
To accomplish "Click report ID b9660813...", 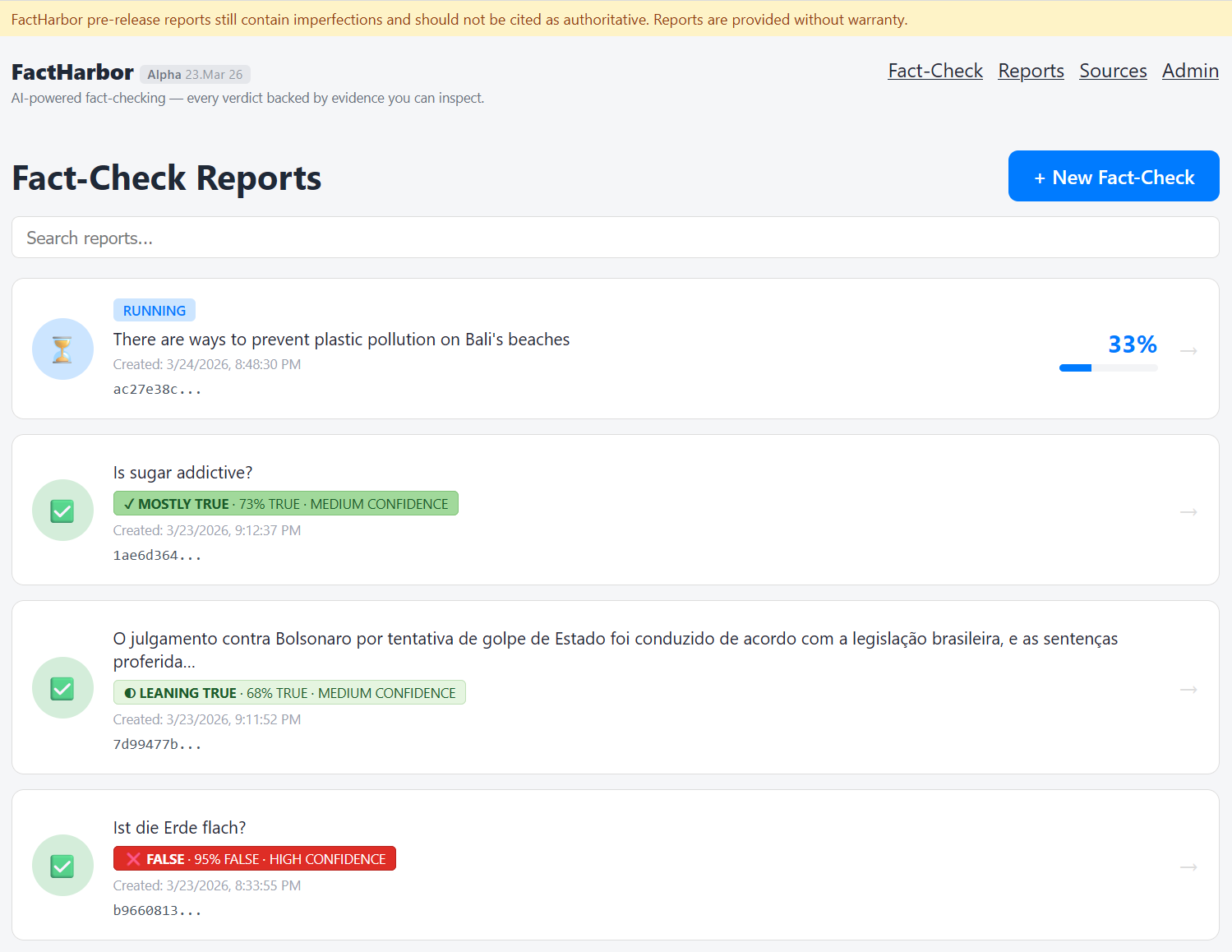I will pos(157,911).
